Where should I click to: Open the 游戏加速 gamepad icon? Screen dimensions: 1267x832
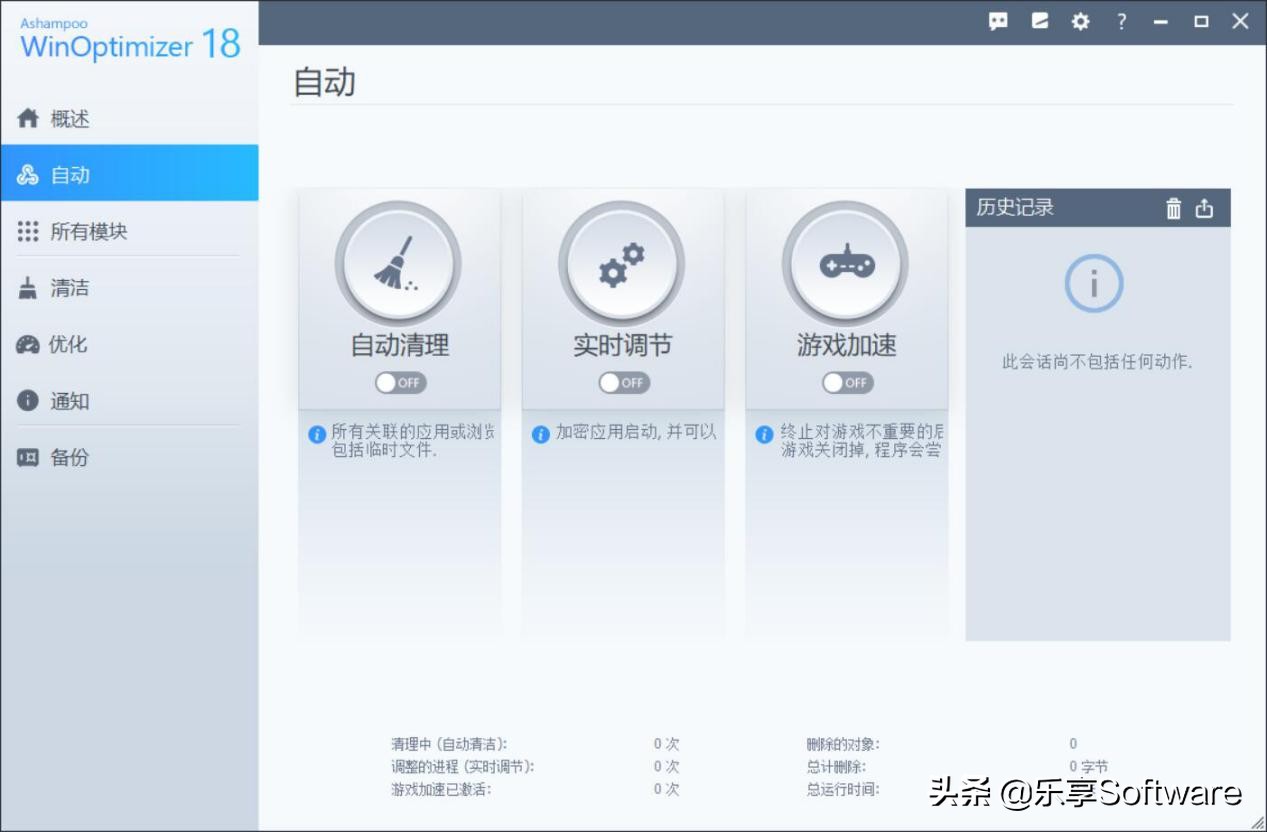(x=846, y=263)
